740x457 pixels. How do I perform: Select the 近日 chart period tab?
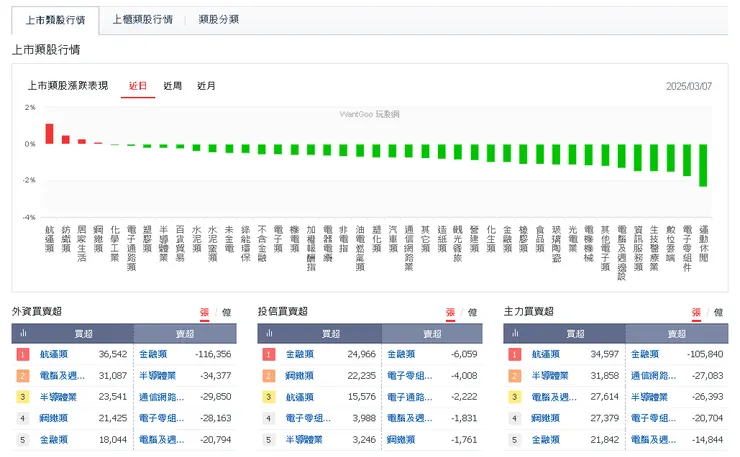(138, 86)
